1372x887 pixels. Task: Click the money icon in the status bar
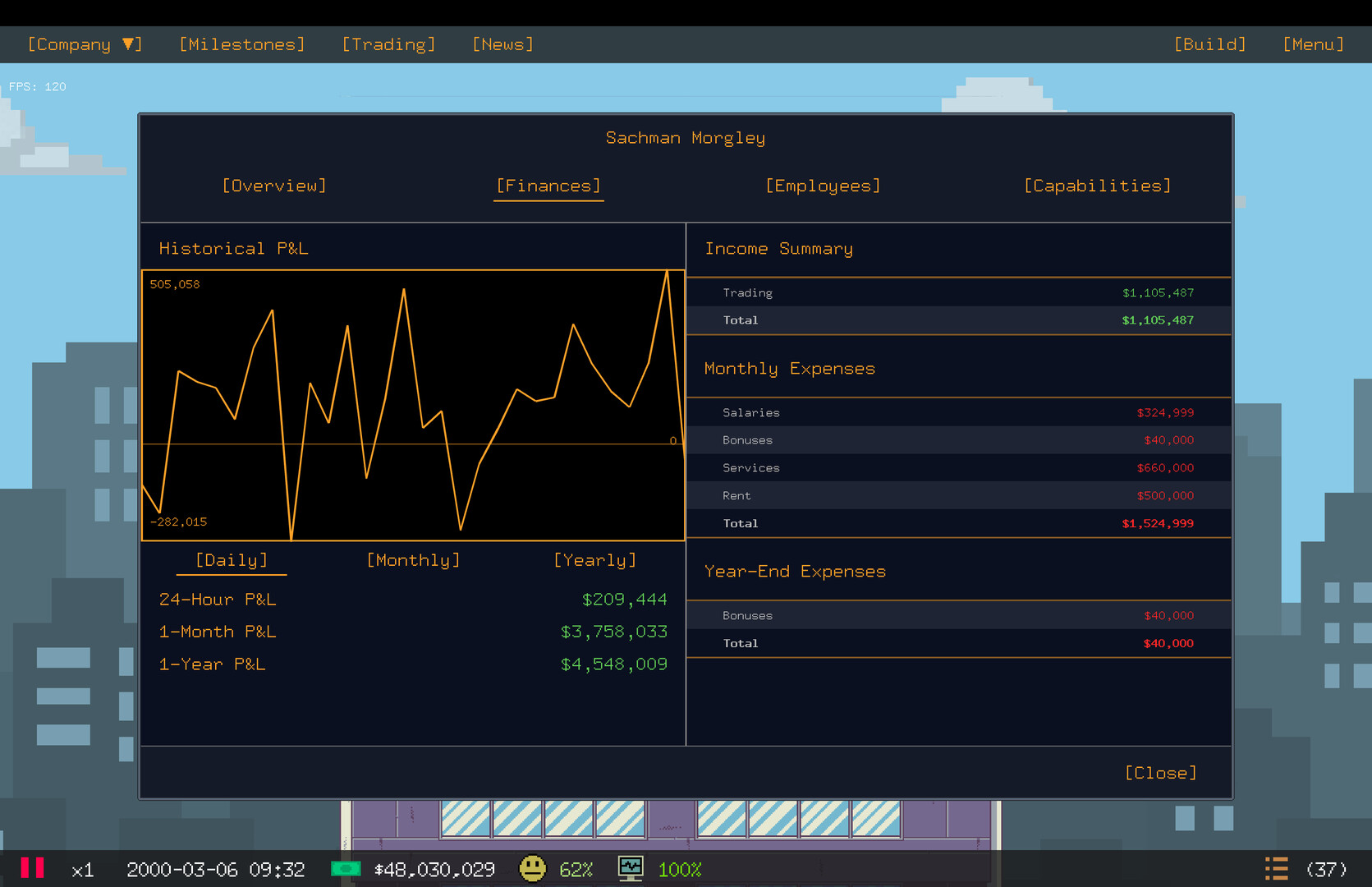click(x=345, y=869)
